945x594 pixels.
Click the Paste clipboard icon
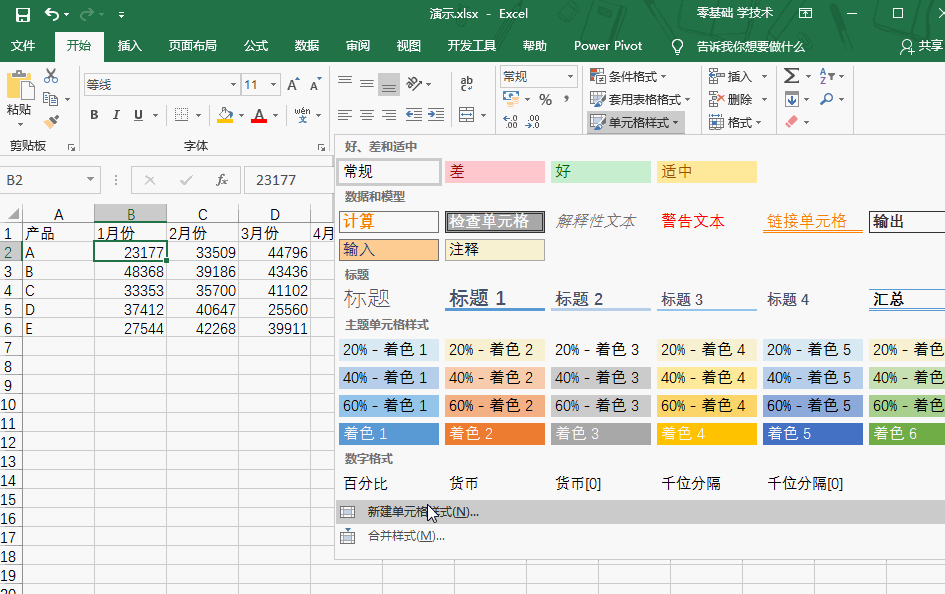[x=20, y=85]
